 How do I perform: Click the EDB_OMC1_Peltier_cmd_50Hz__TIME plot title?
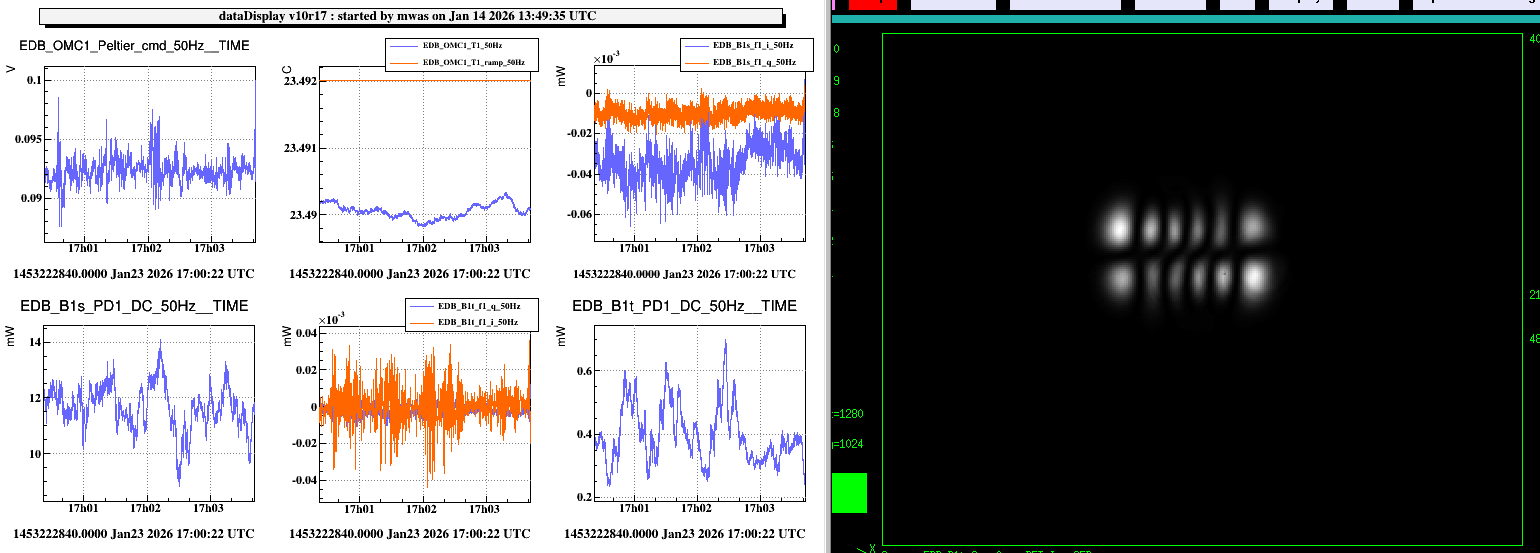pyautogui.click(x=134, y=46)
